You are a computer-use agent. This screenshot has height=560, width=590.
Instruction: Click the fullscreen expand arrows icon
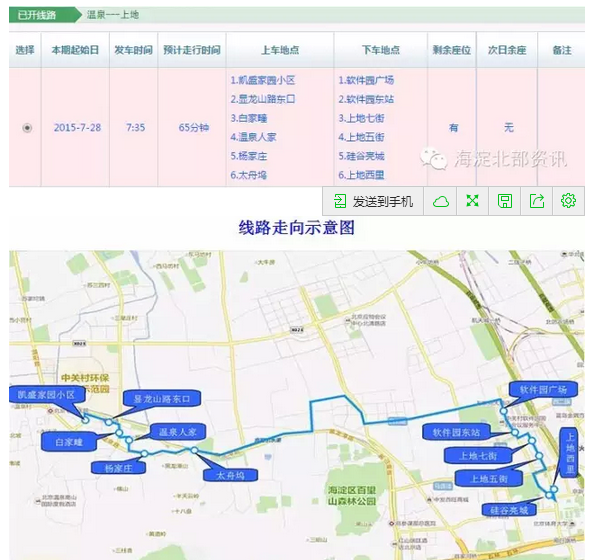[x=473, y=201]
